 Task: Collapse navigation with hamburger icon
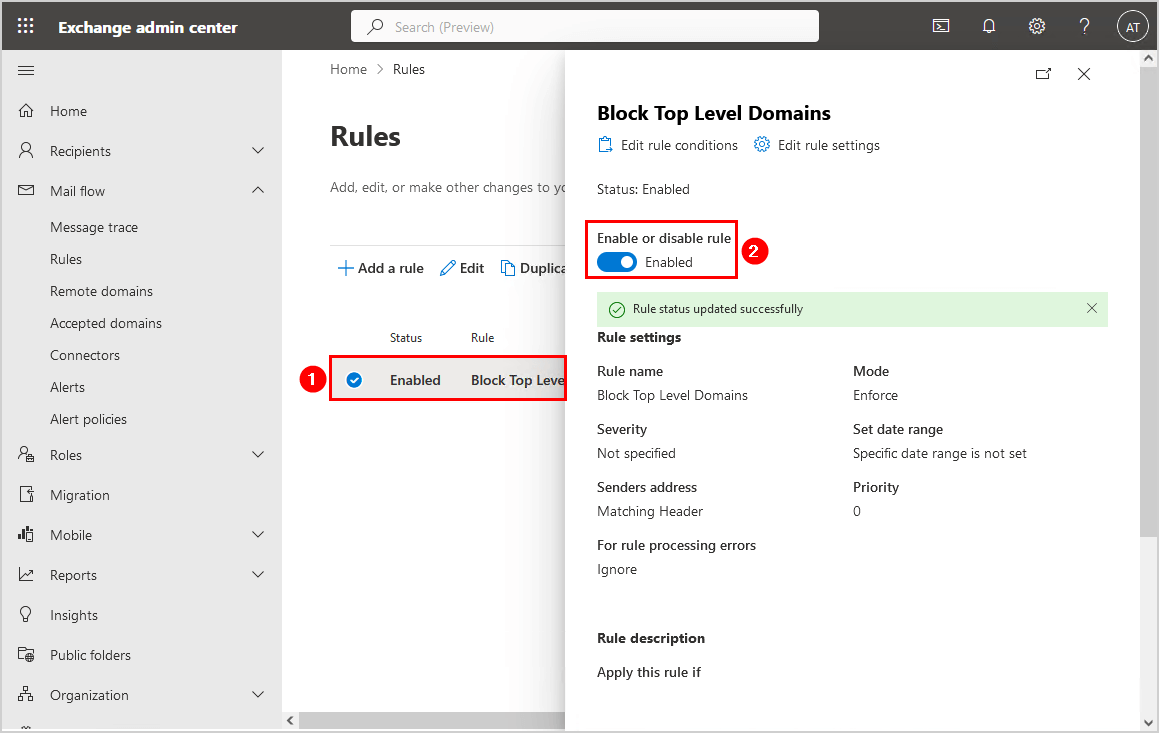click(26, 70)
